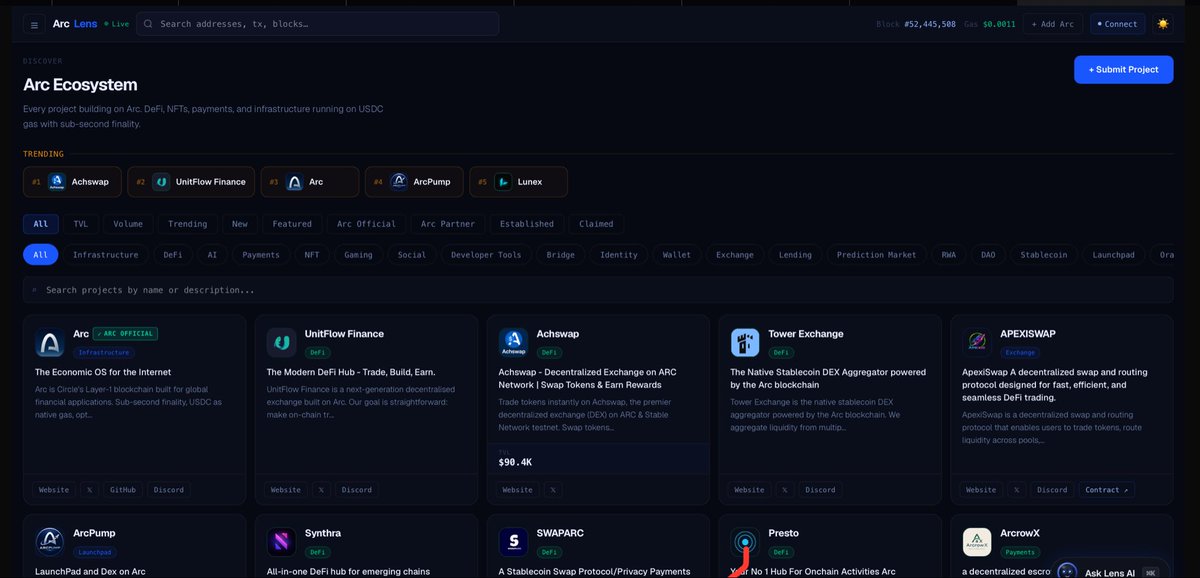This screenshot has width=1200, height=578.
Task: Click the Connect wallet button
Action: (x=1117, y=24)
